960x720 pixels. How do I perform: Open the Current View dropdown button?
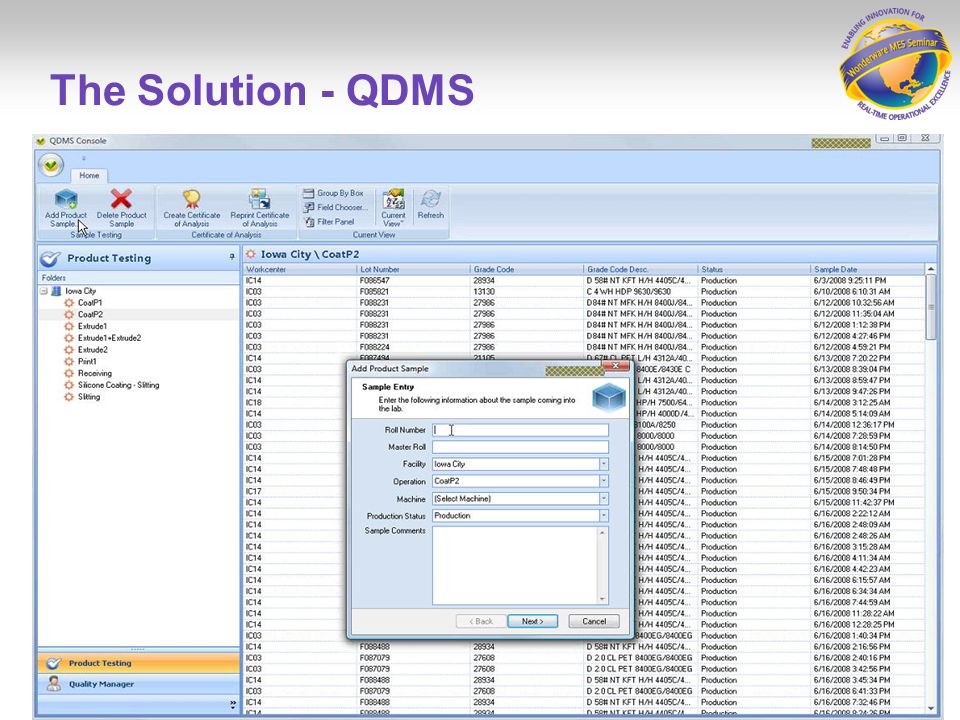tap(393, 208)
